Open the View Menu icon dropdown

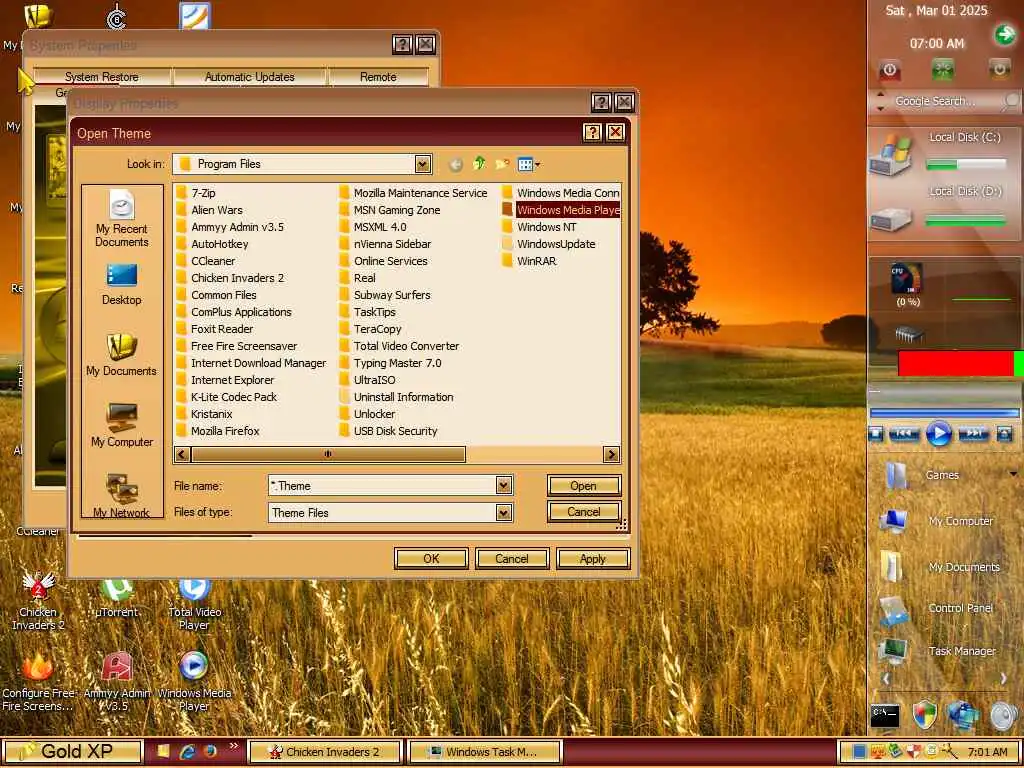528,165
